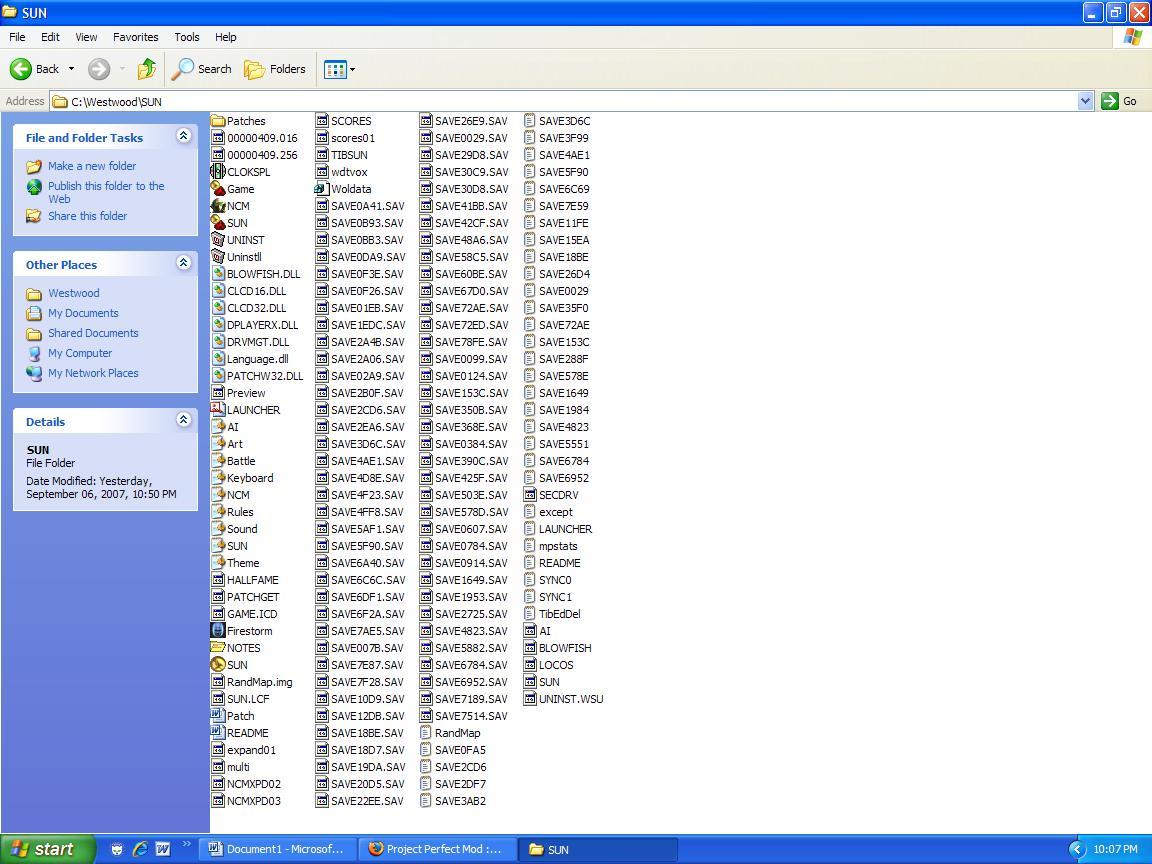Screen dimensions: 1152x864
Task: Click Make a new folder link
Action: coord(92,166)
